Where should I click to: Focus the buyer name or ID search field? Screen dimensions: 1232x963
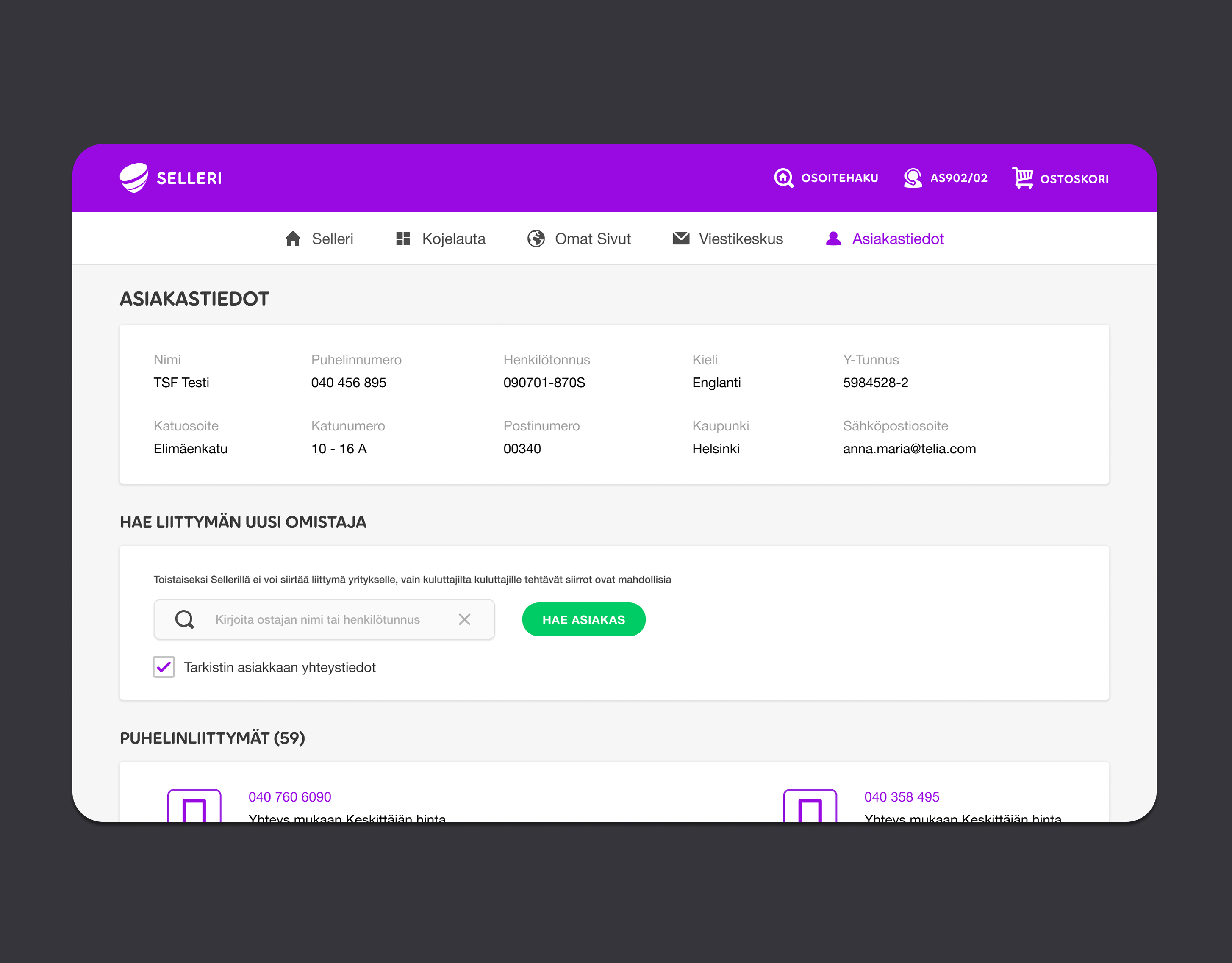point(325,619)
